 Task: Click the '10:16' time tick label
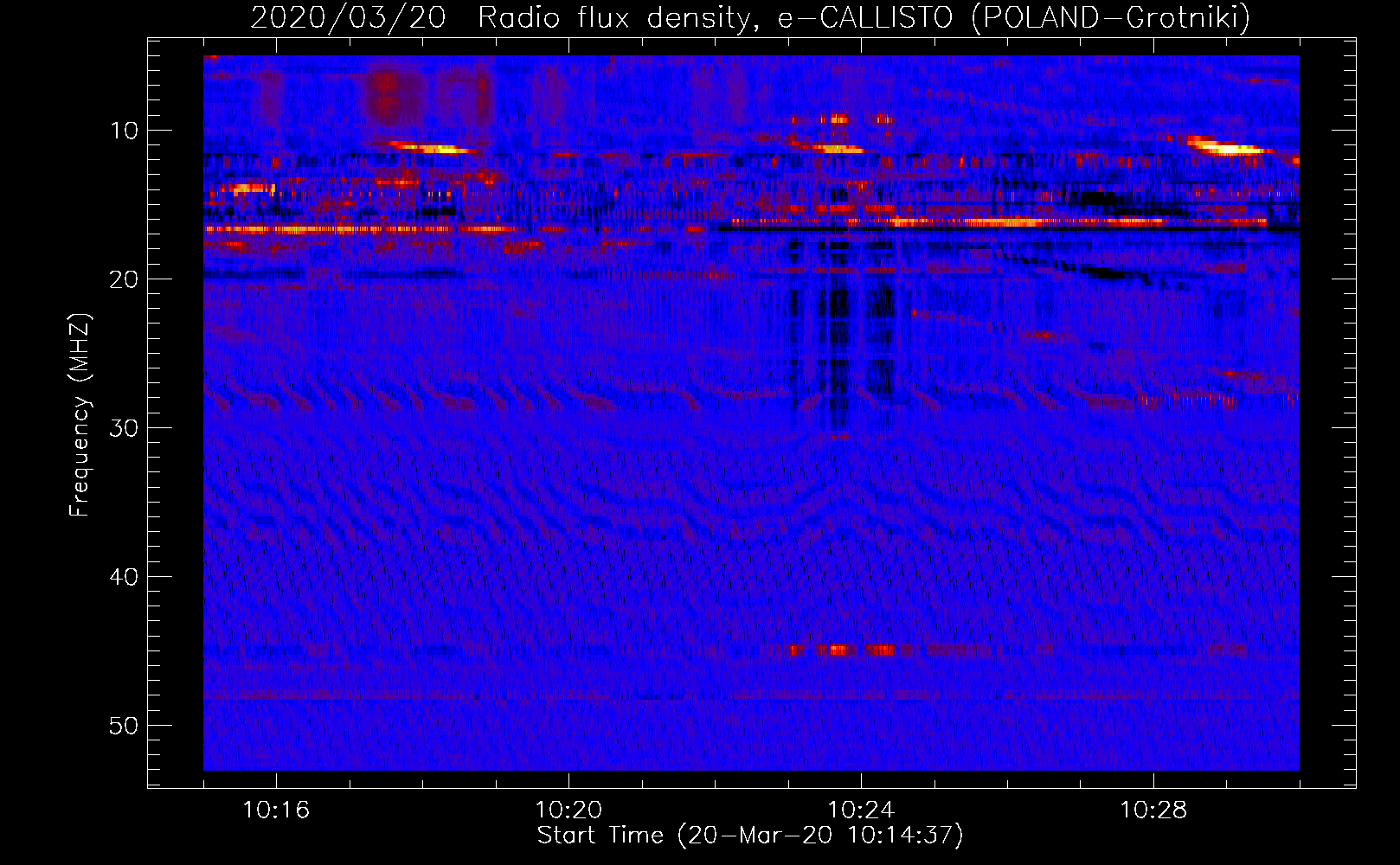(x=276, y=811)
